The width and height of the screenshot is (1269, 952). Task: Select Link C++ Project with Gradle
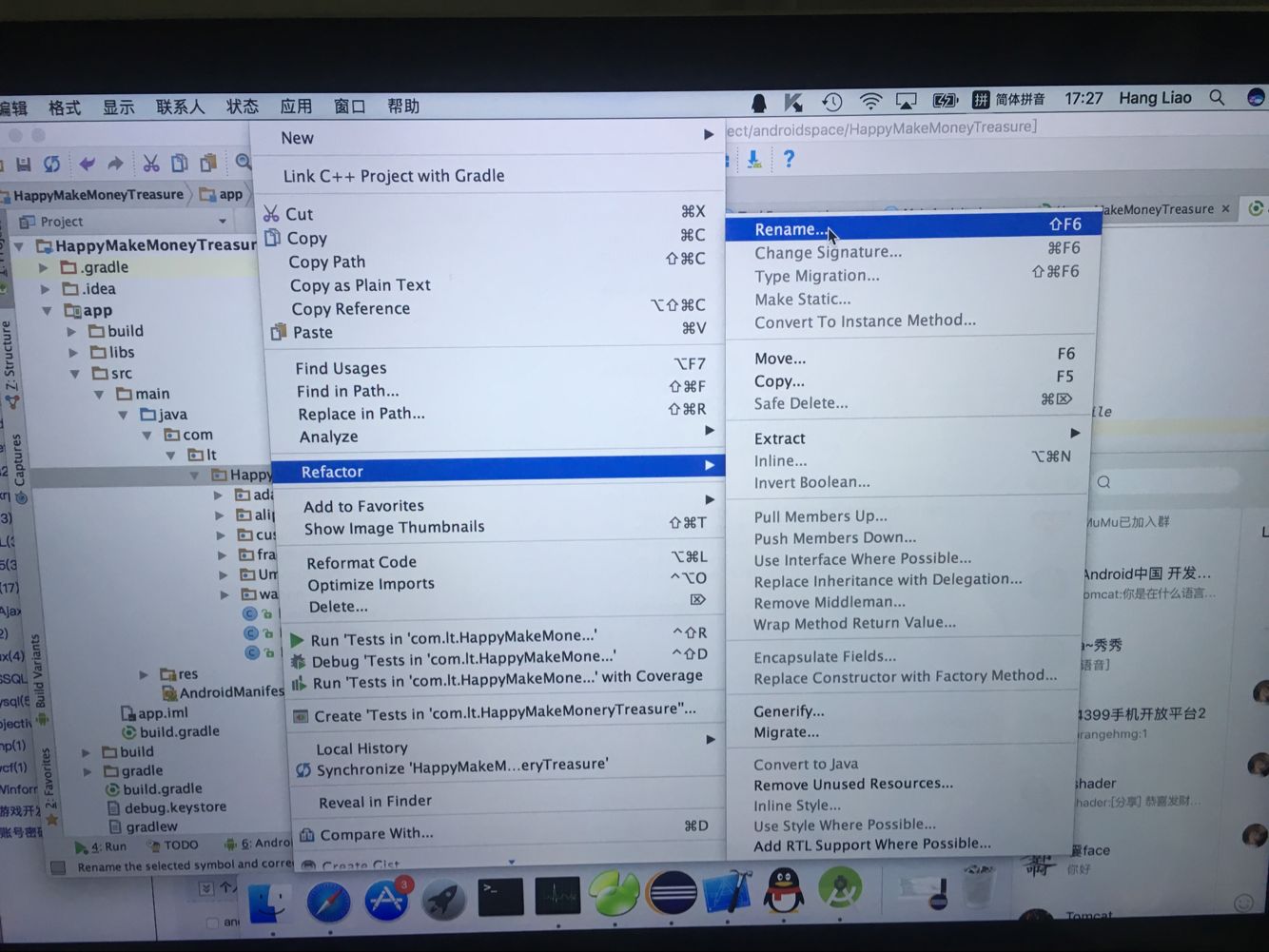click(490, 175)
